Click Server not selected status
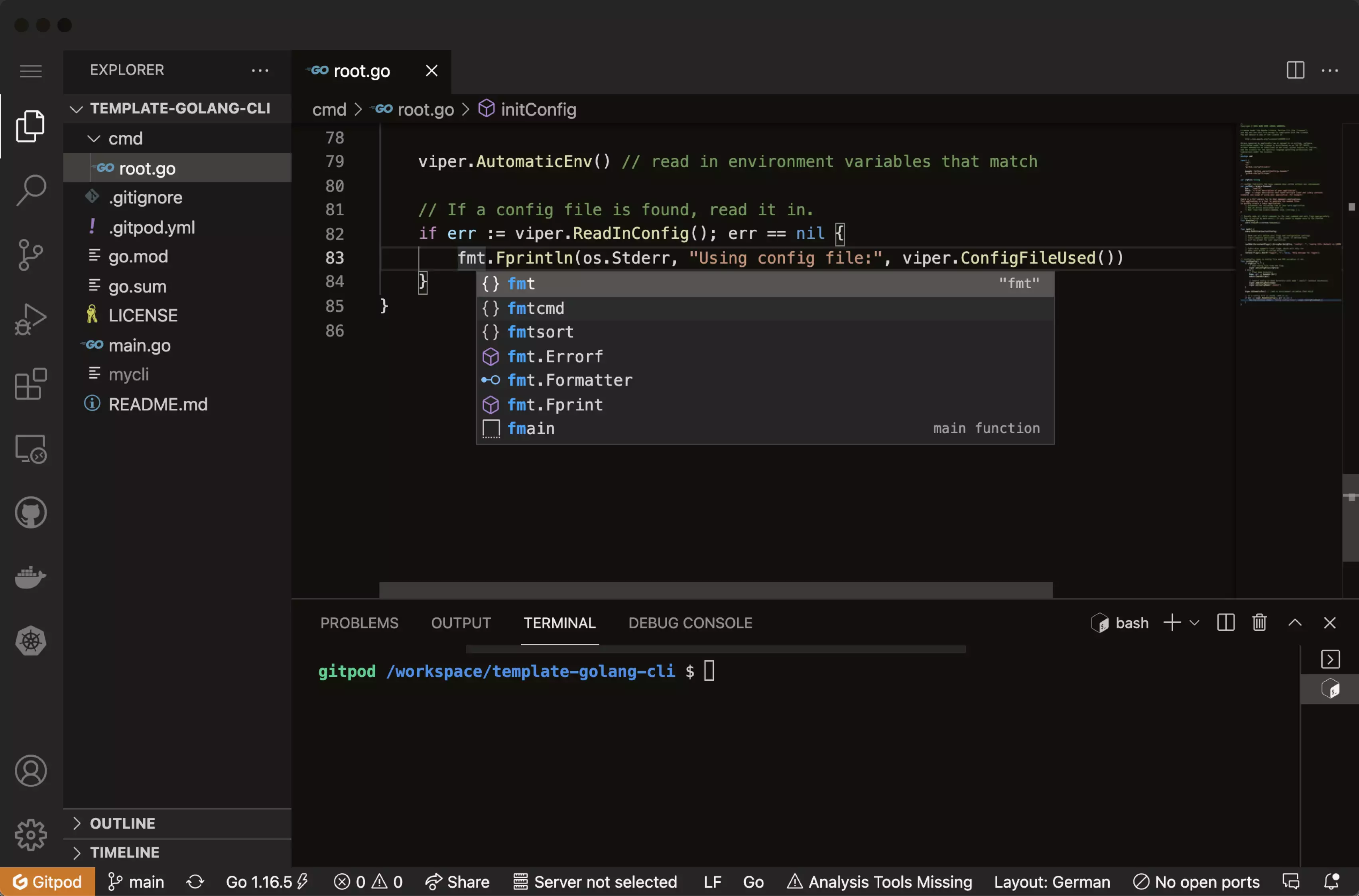The height and width of the screenshot is (896, 1359). (594, 882)
